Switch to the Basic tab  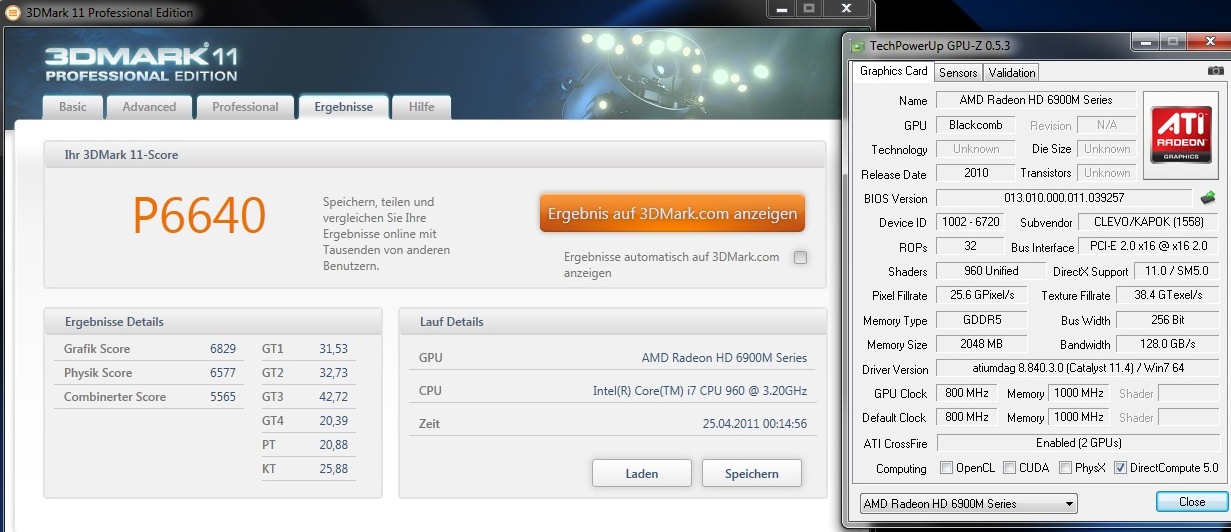click(73, 107)
